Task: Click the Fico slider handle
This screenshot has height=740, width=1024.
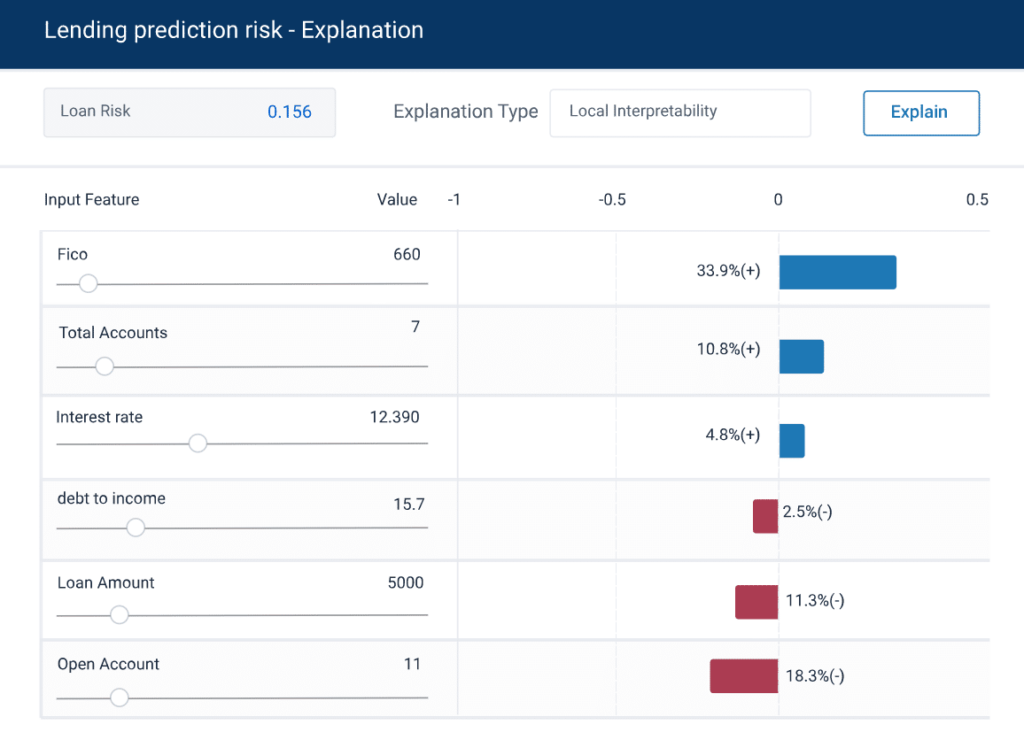Action: click(88, 283)
